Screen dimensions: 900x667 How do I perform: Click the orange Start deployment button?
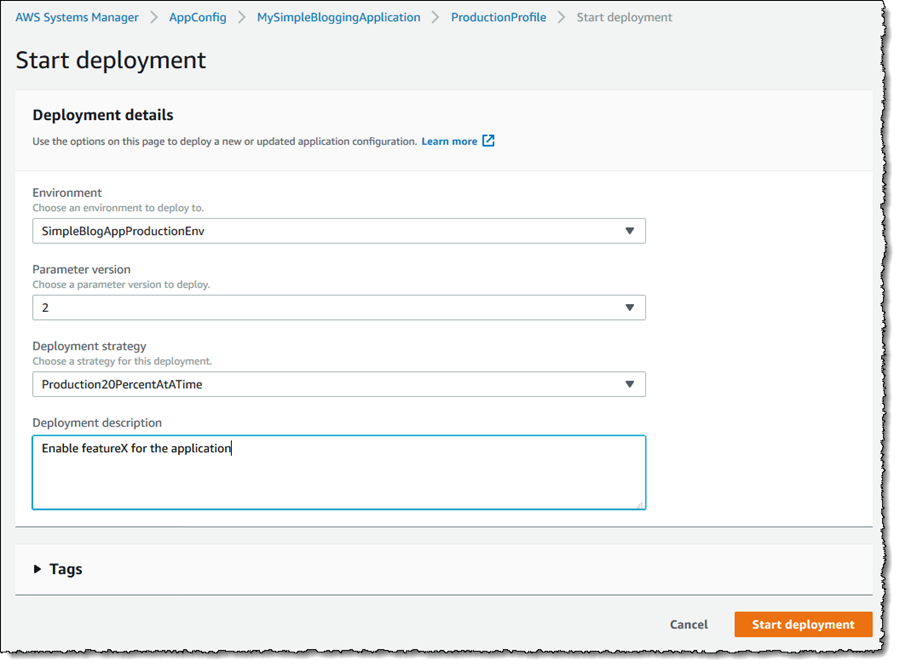tap(803, 625)
